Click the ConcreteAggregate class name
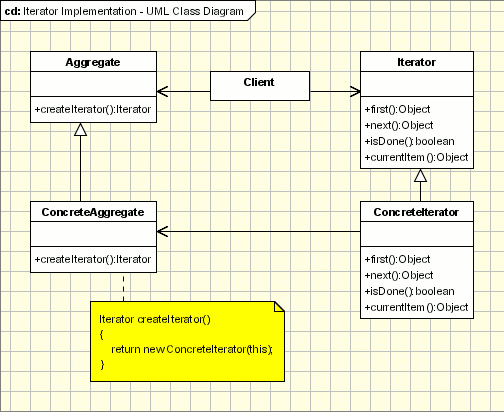This screenshot has height=412, width=504. pyautogui.click(x=93, y=212)
